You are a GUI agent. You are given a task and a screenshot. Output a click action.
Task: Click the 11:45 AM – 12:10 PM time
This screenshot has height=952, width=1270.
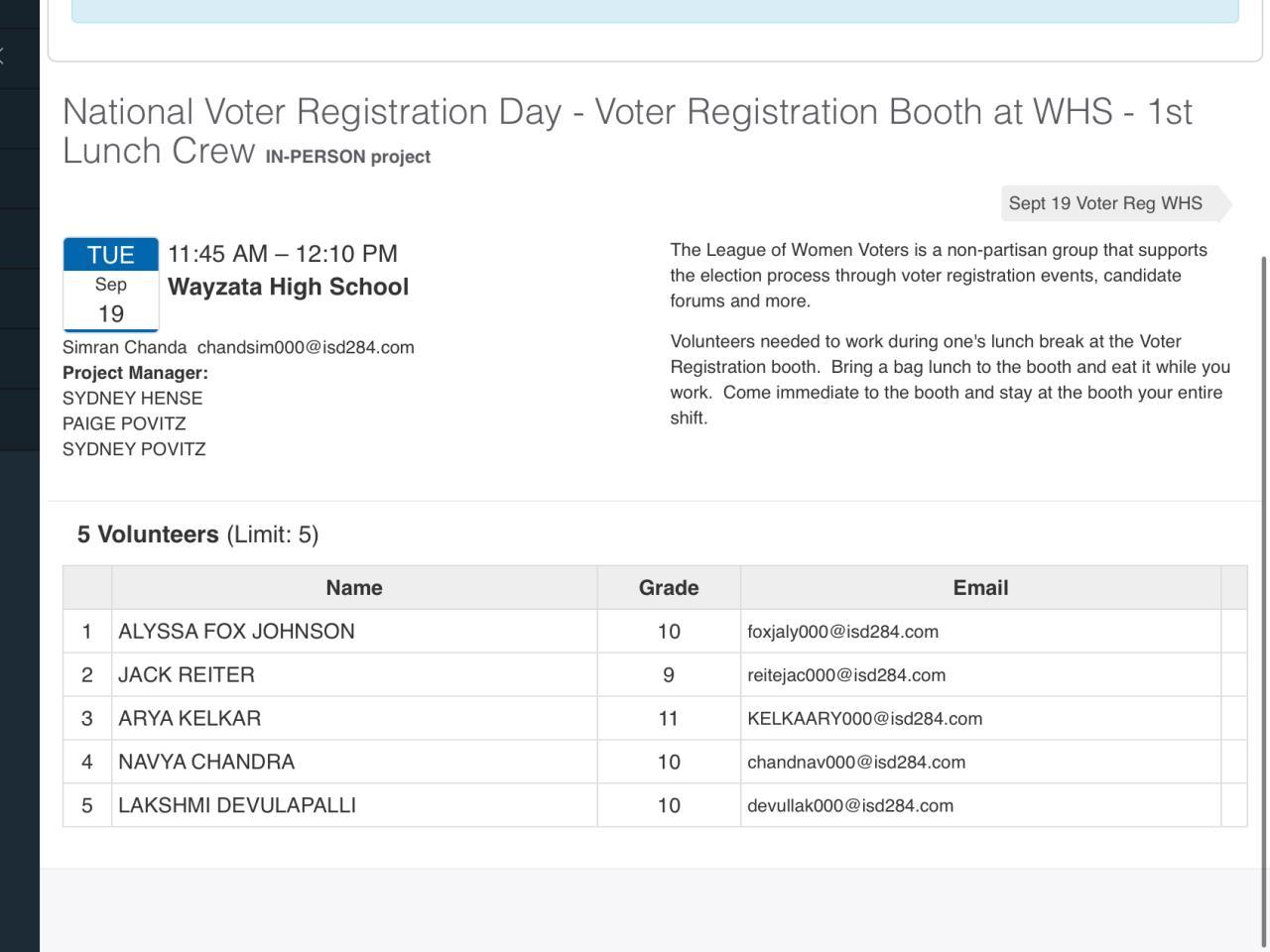click(x=283, y=254)
